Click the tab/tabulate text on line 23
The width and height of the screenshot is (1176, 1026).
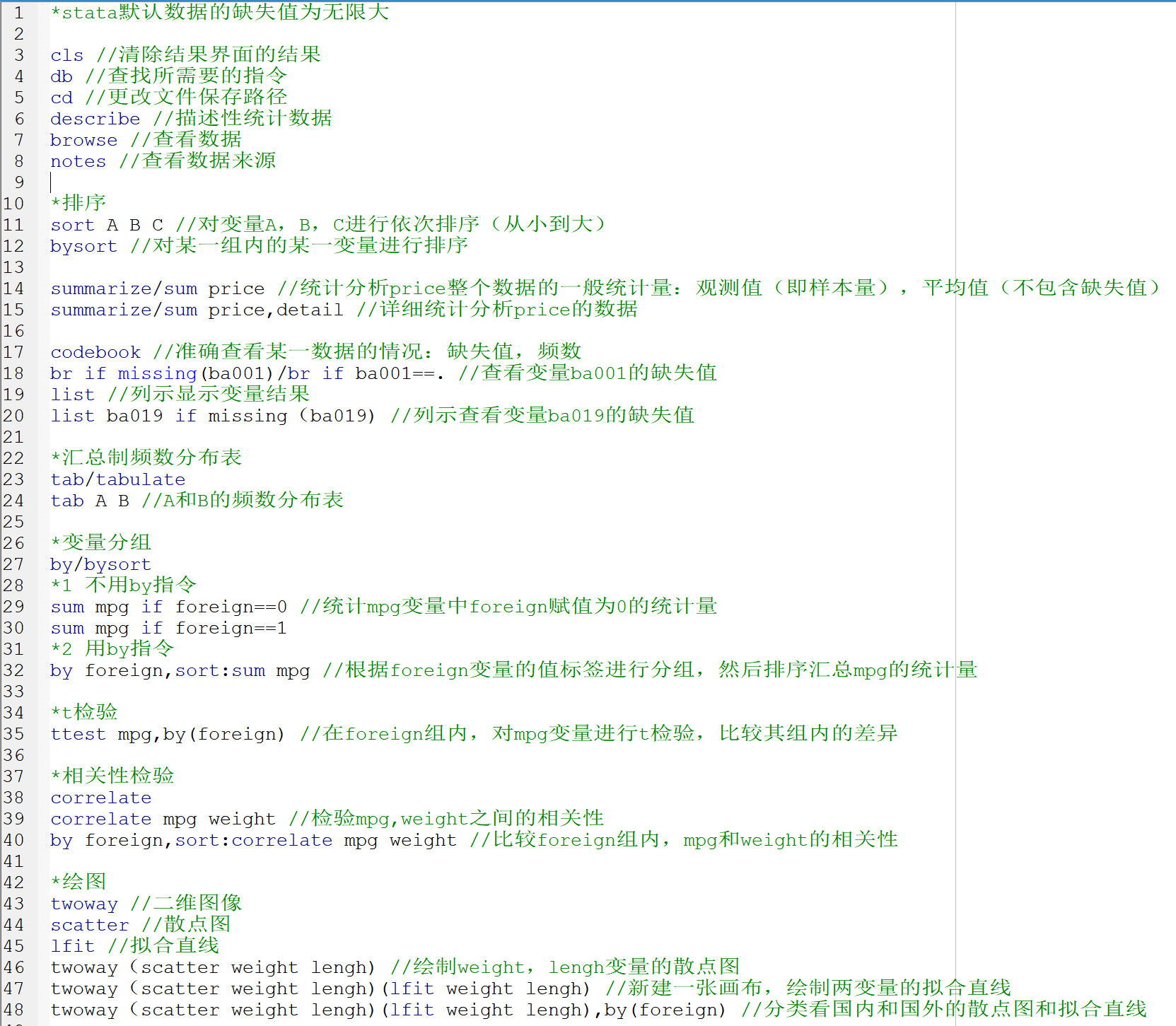[x=117, y=479]
